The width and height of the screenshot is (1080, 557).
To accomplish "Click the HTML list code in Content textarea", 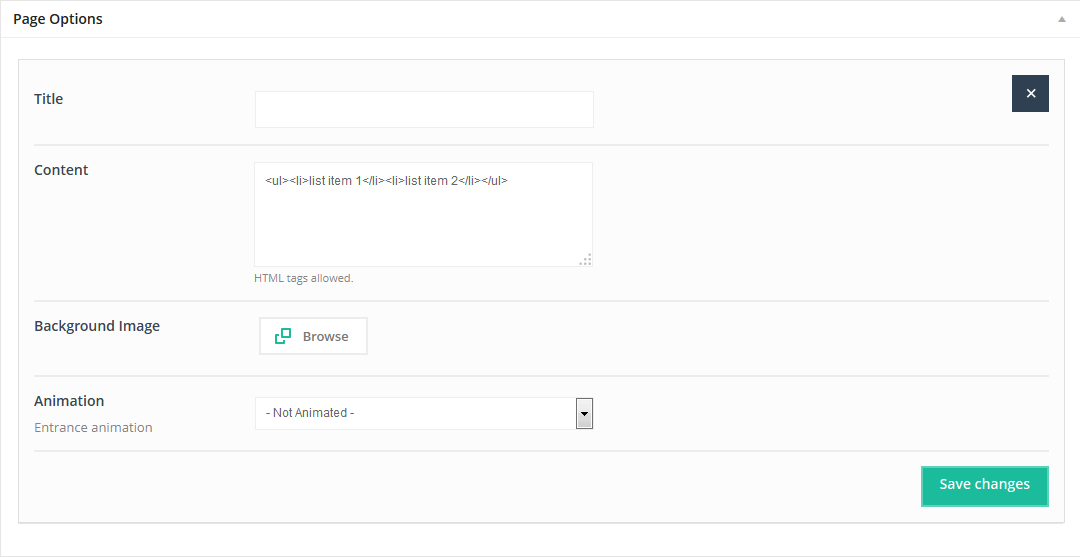I will [387, 181].
